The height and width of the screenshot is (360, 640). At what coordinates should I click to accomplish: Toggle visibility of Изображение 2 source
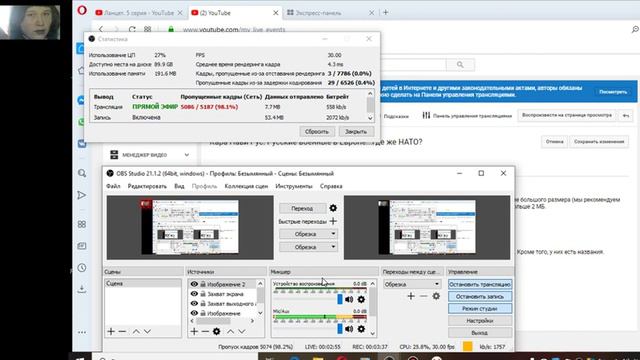[194, 284]
